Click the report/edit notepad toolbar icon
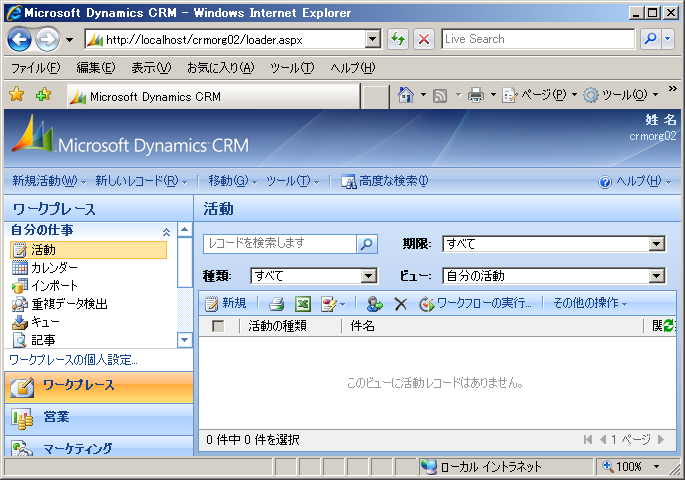 (x=329, y=304)
